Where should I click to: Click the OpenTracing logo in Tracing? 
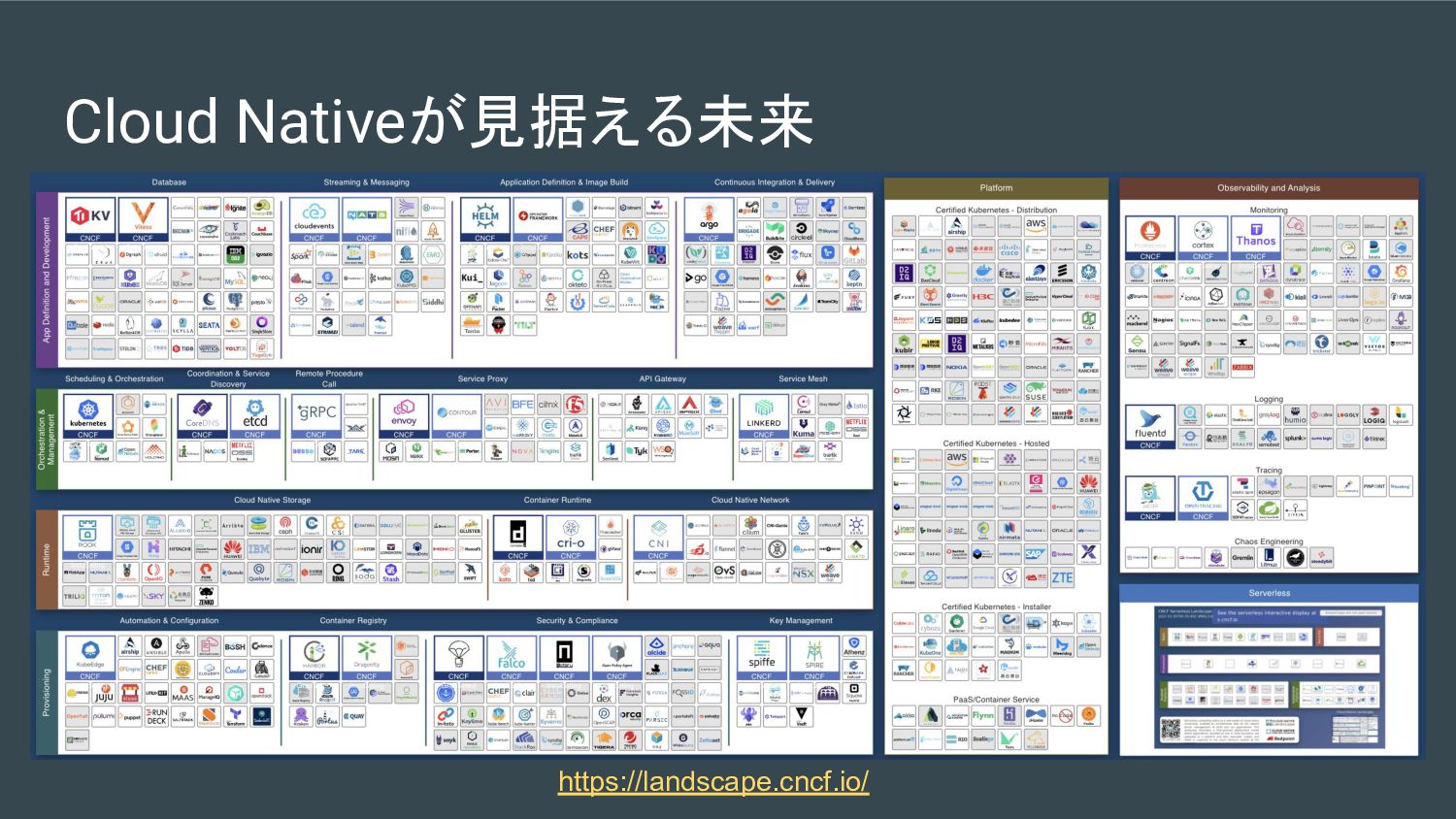coord(1203,498)
